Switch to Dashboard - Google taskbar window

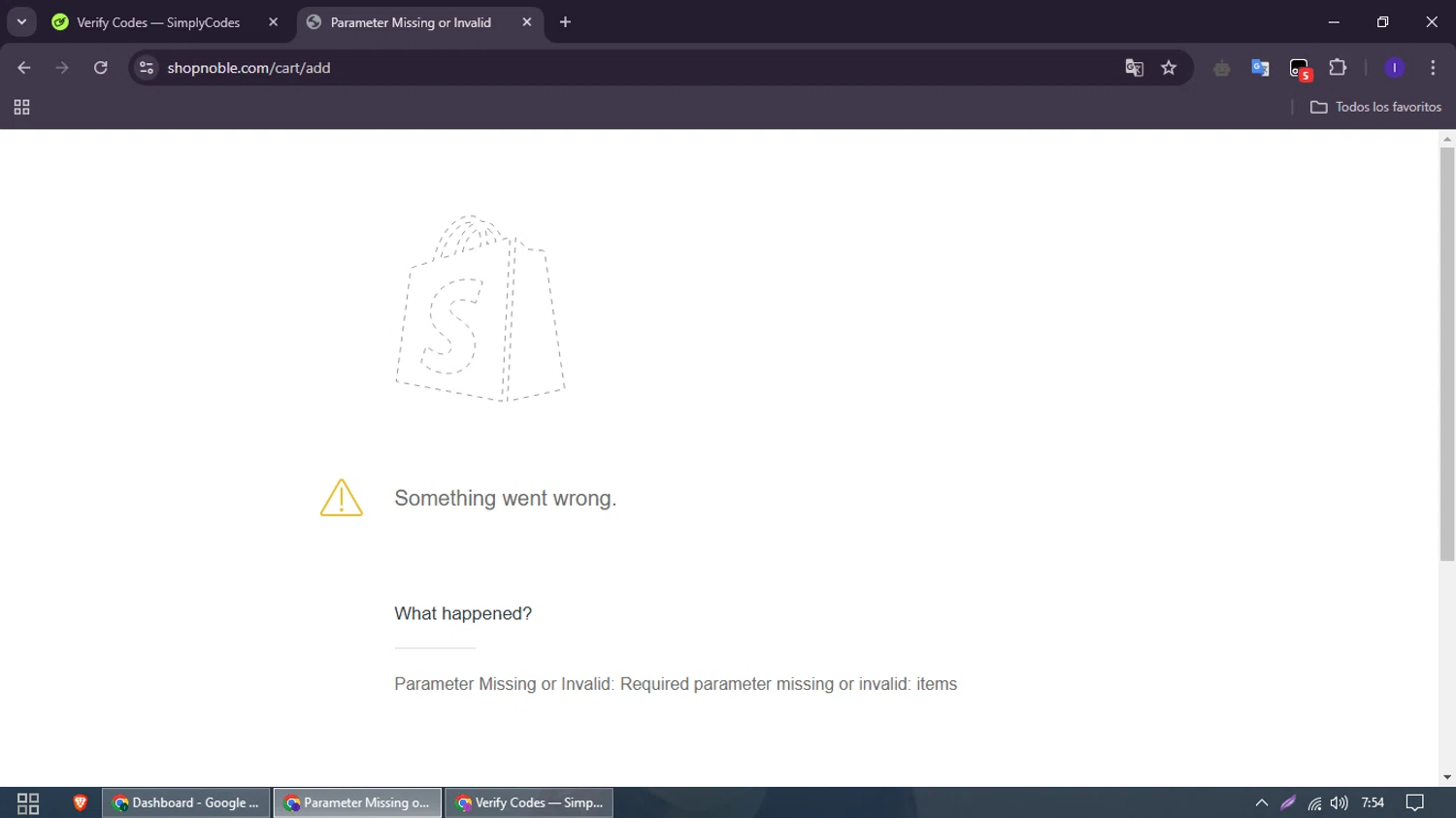(x=186, y=802)
